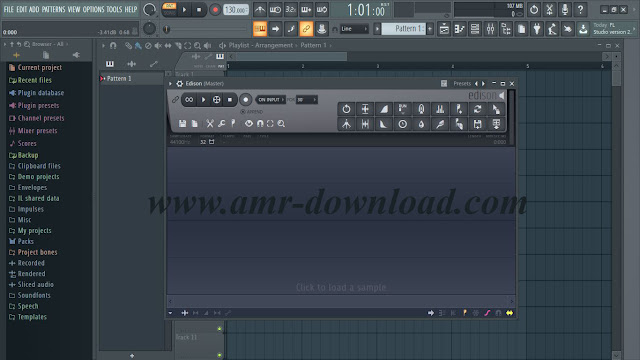Click the main transport record button
Screen dimensions: 640x360
[x=215, y=9]
